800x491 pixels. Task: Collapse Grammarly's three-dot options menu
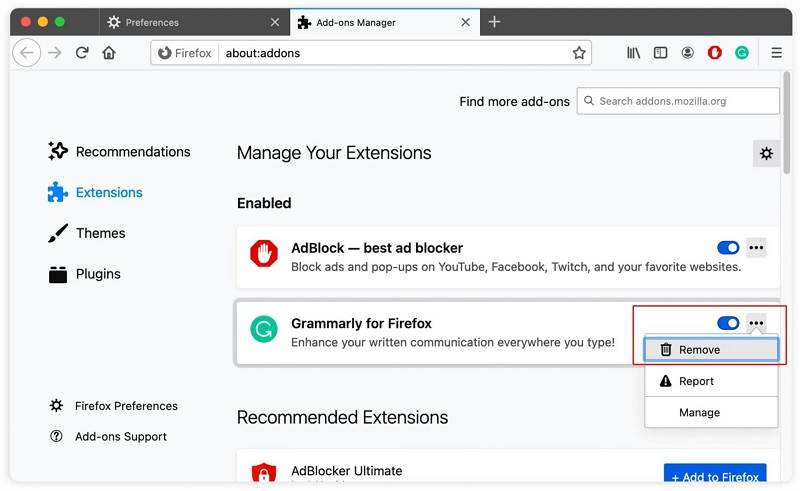pyautogui.click(x=756, y=323)
